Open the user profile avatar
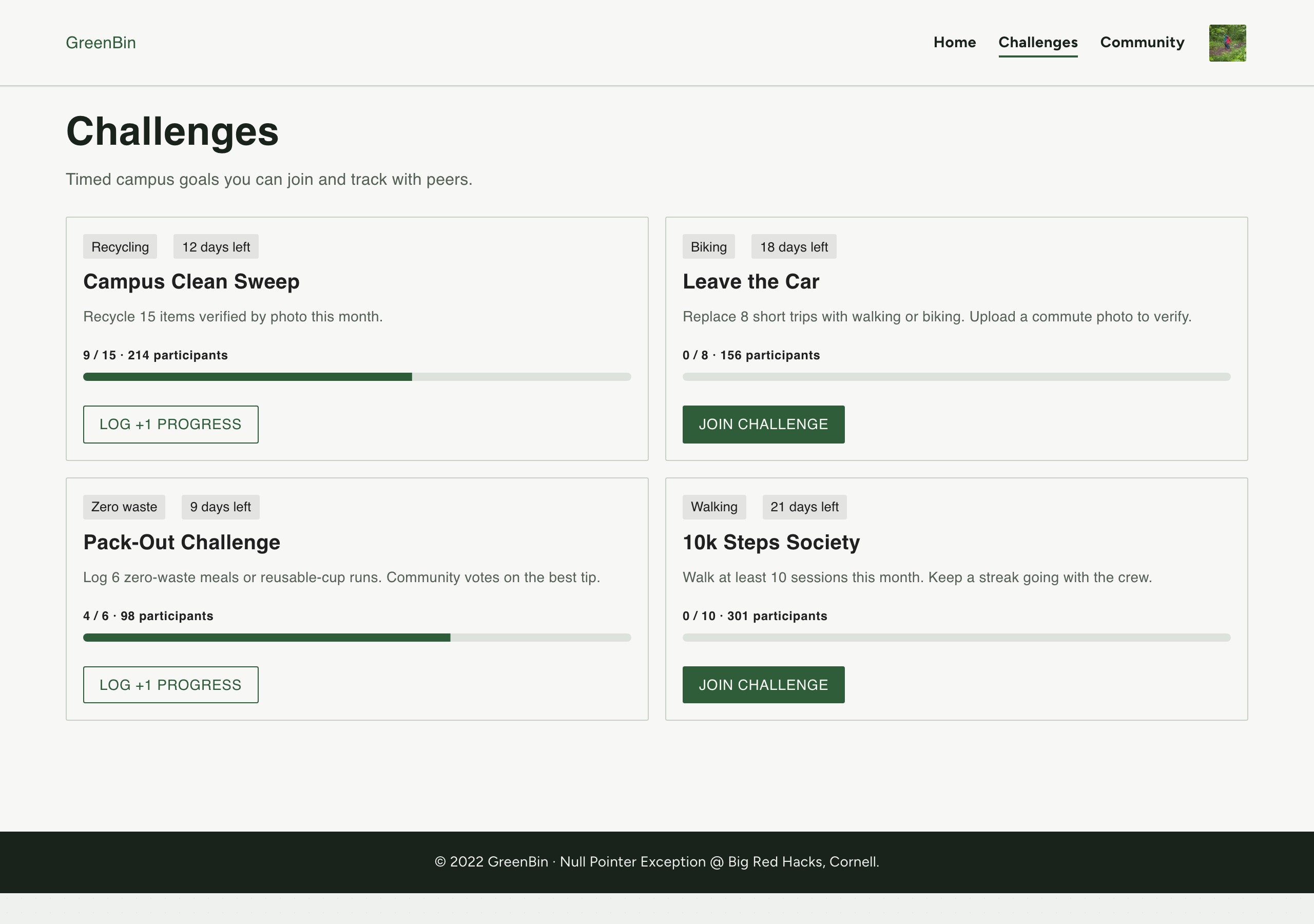Viewport: 1314px width, 924px height. pos(1227,43)
